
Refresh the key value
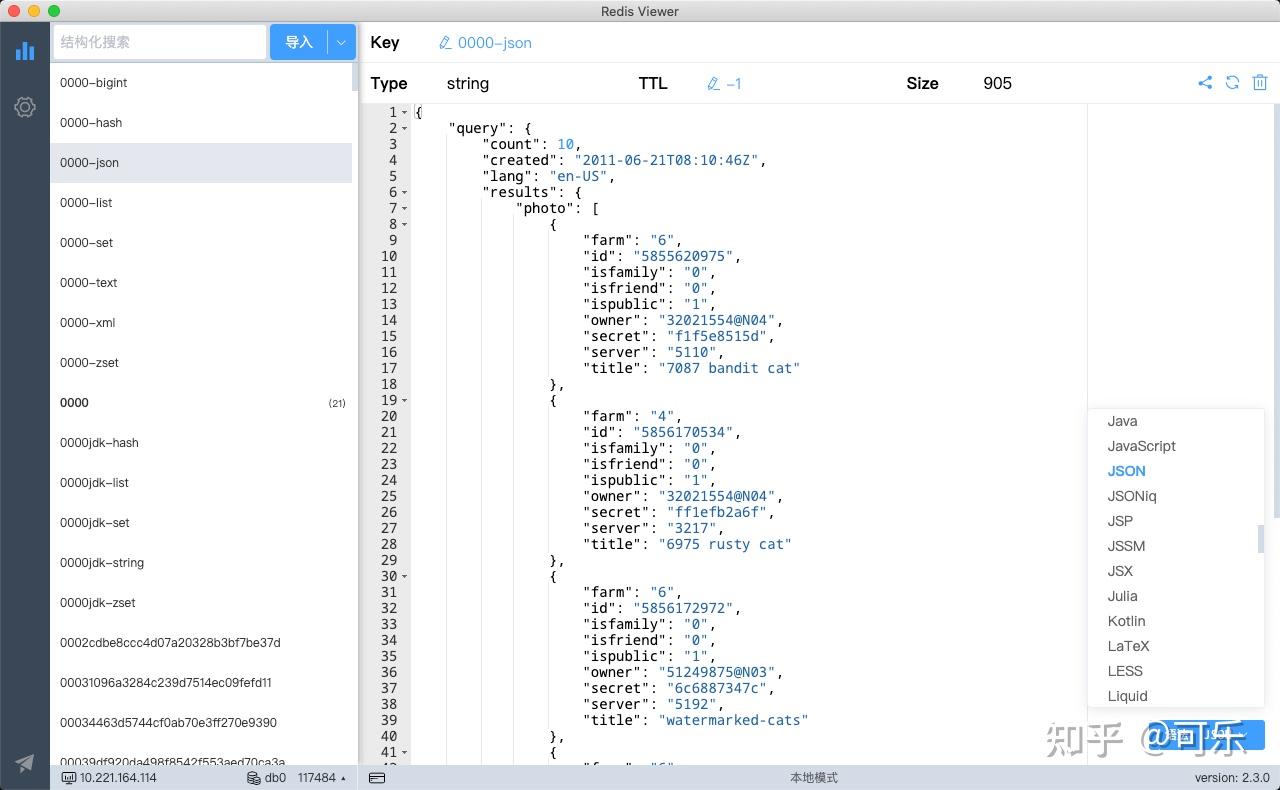click(1232, 83)
